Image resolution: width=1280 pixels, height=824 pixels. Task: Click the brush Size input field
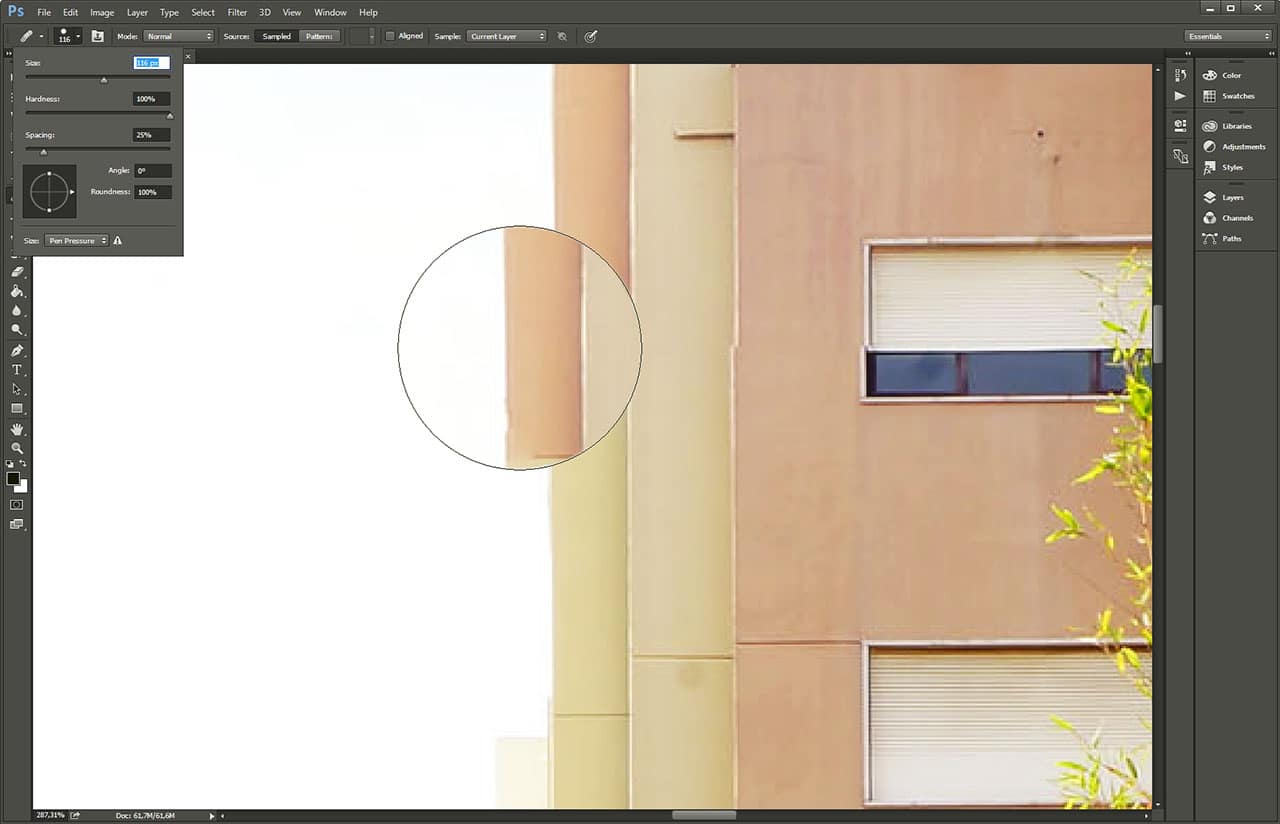click(151, 63)
